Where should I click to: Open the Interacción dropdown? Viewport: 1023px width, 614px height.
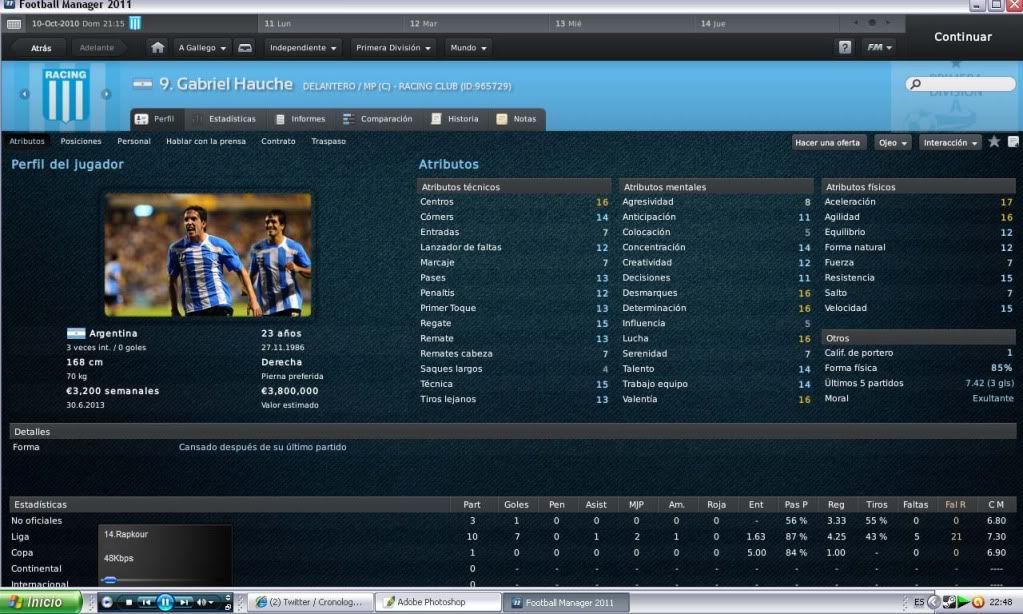point(950,142)
